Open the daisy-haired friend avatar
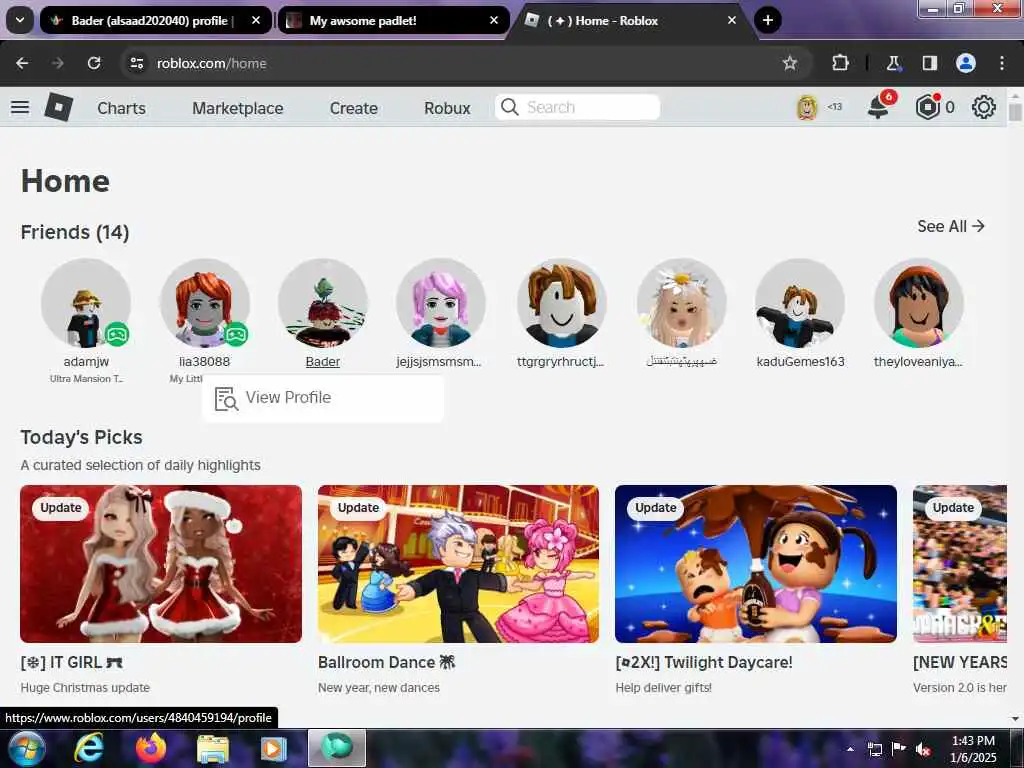This screenshot has width=1024, height=768. coord(681,303)
